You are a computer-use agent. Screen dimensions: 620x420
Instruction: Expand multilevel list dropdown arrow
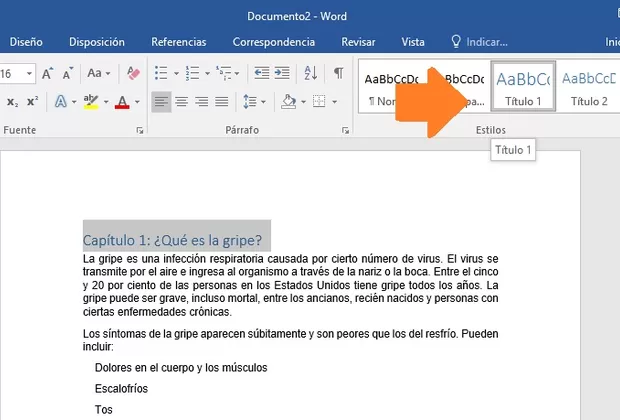coord(237,74)
